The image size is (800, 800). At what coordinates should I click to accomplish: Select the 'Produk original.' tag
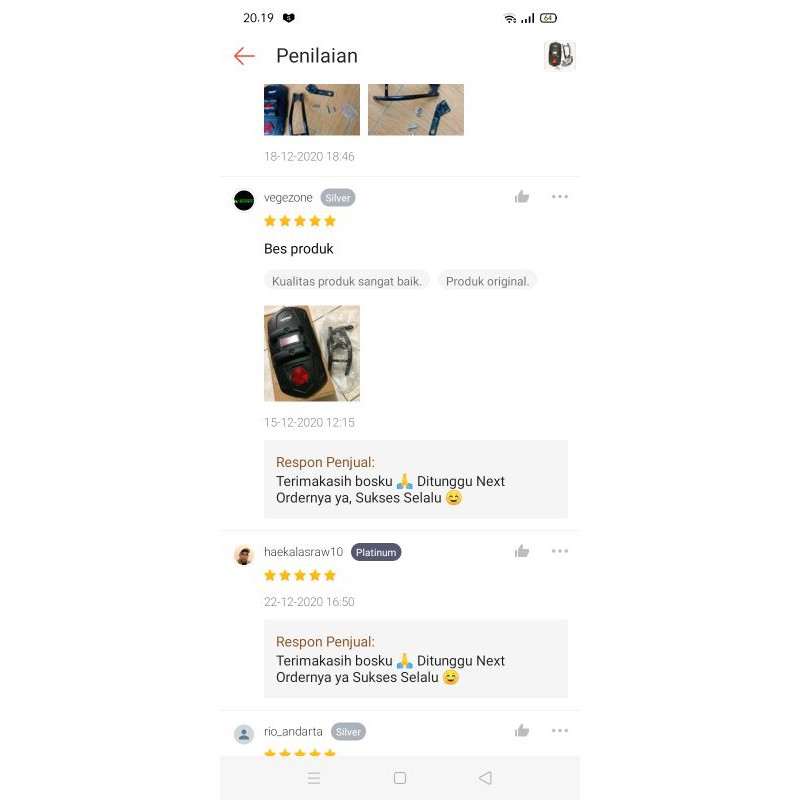tap(487, 281)
